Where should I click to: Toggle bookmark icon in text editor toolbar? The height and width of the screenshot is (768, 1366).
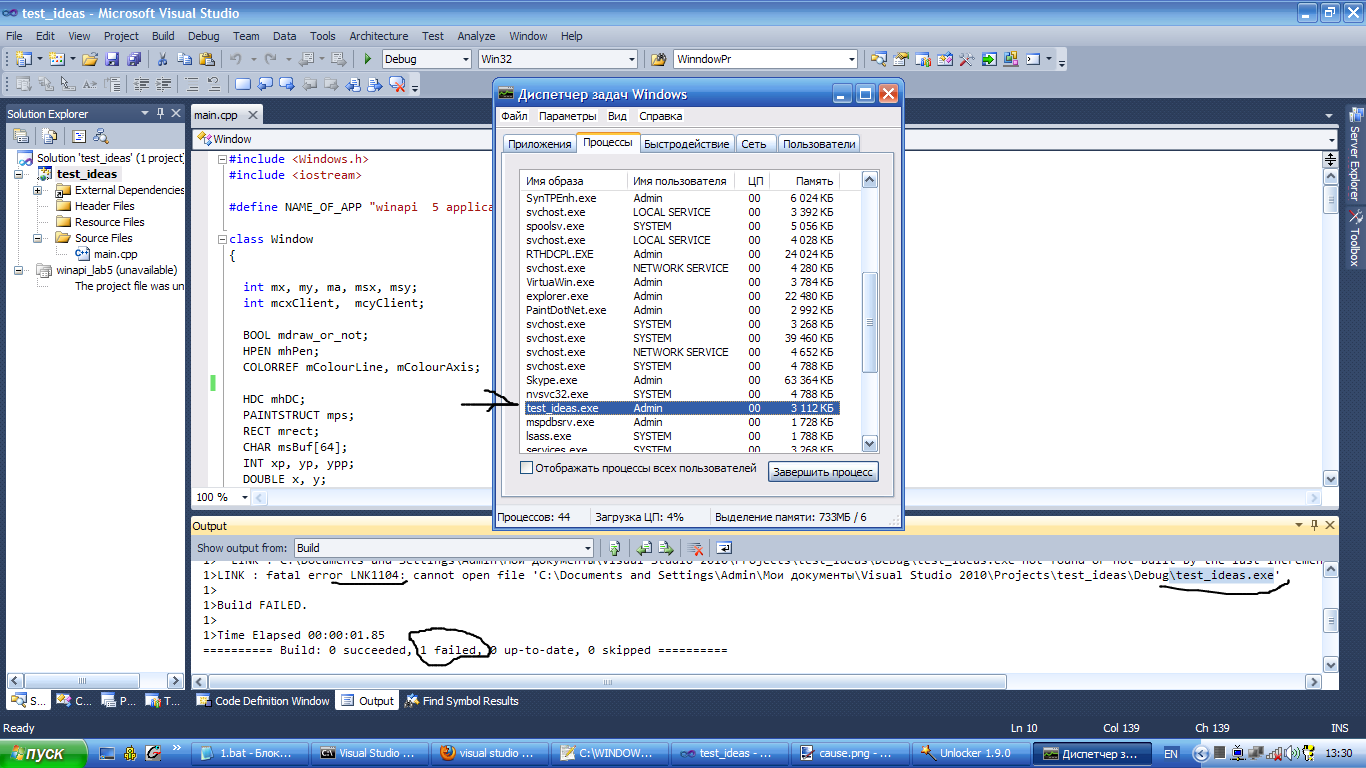coord(243,84)
